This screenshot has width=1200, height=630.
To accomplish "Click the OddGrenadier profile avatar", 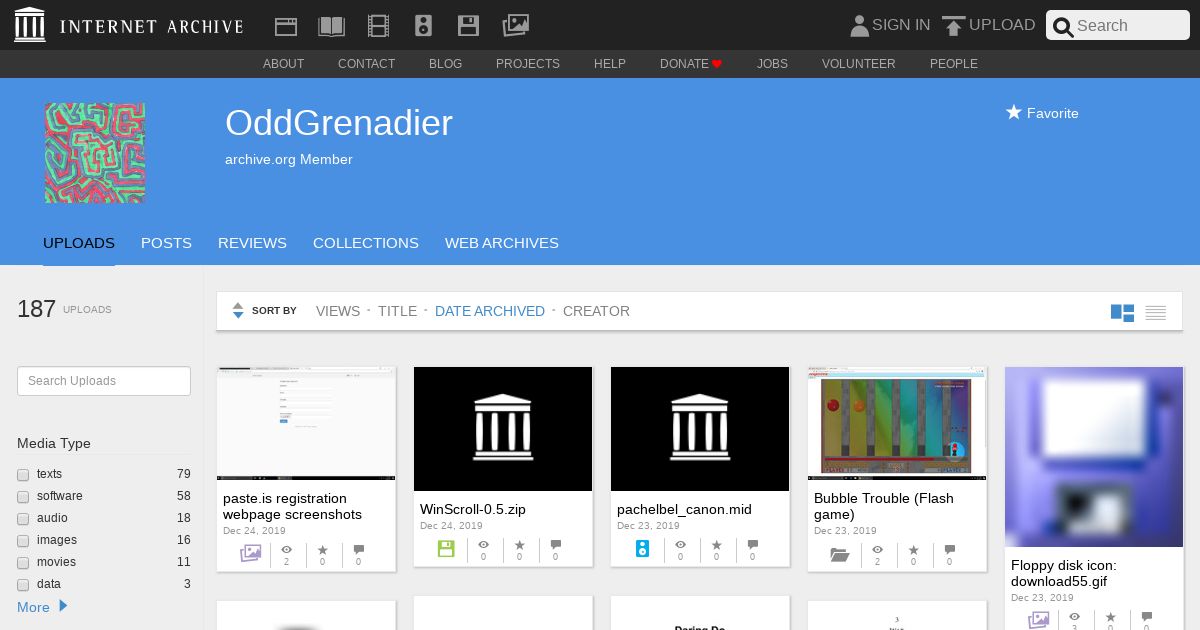I will [95, 153].
